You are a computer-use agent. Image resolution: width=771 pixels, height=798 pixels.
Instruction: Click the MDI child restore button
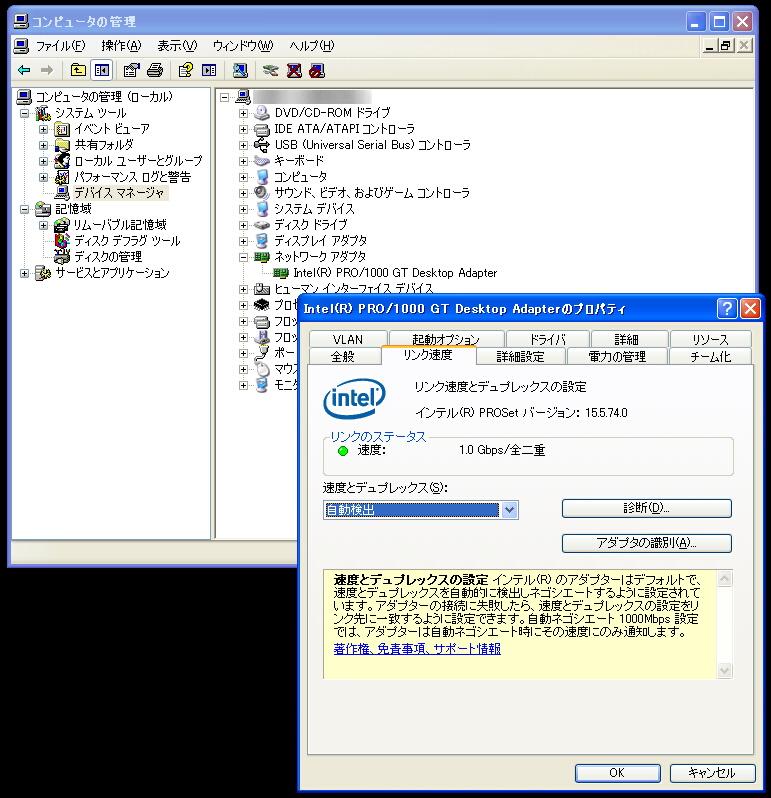[x=726, y=46]
